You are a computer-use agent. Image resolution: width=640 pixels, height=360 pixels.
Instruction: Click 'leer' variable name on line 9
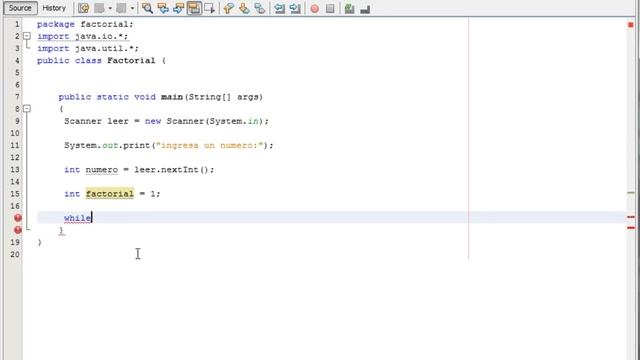(x=118, y=121)
